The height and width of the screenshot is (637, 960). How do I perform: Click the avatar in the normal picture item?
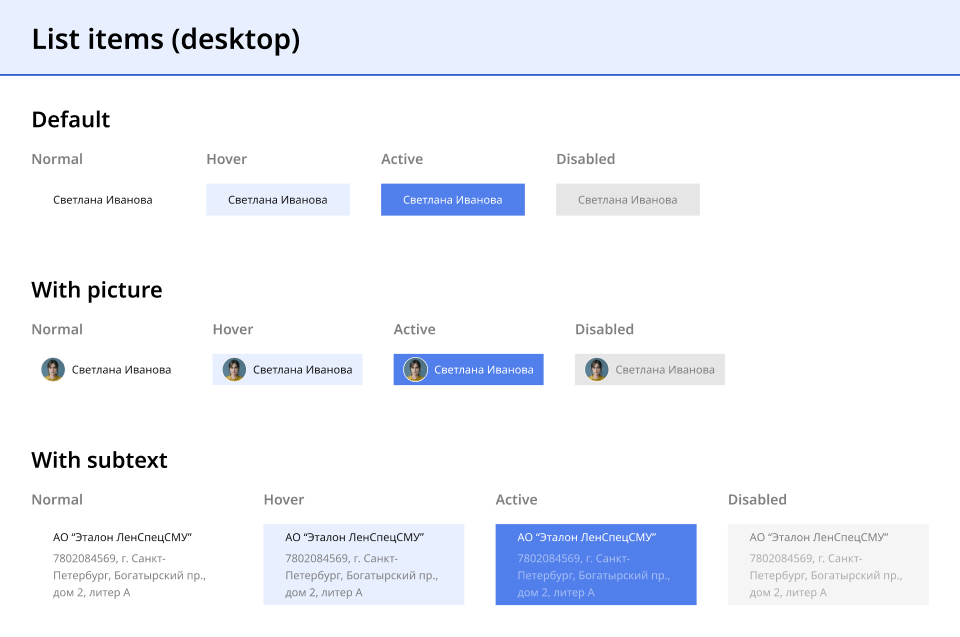[53, 370]
